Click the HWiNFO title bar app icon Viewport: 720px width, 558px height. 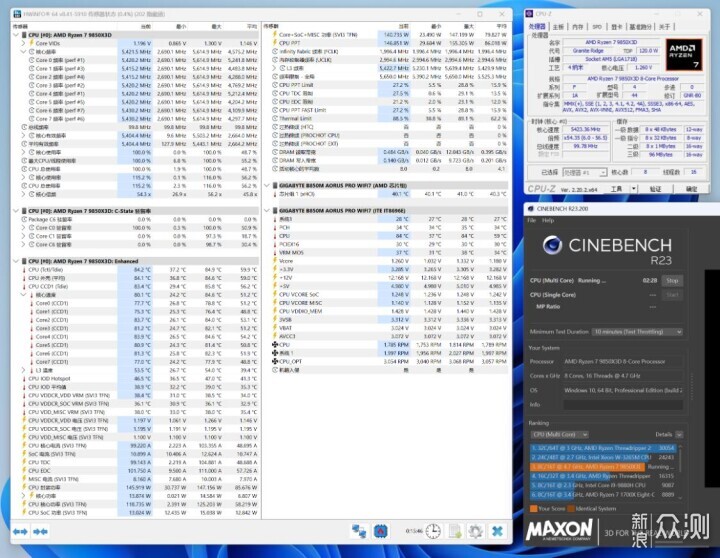[17, 14]
